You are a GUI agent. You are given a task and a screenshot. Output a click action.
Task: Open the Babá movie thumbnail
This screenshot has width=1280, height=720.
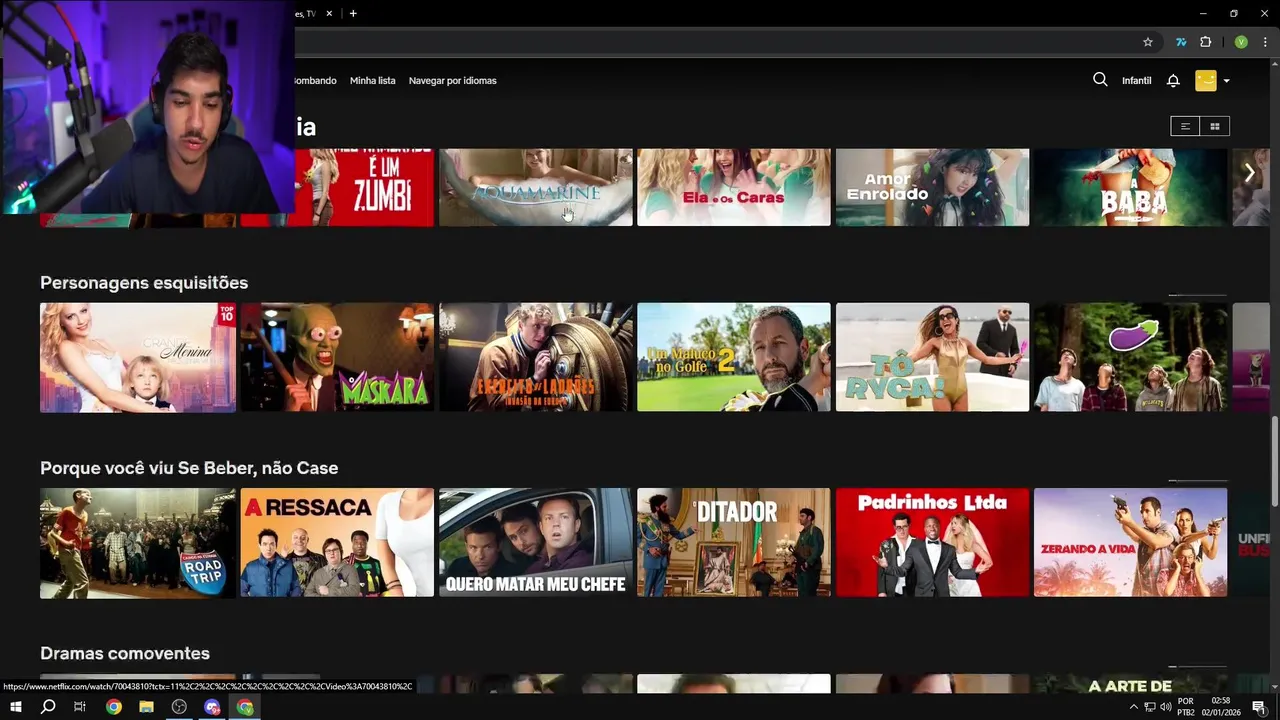point(1130,187)
